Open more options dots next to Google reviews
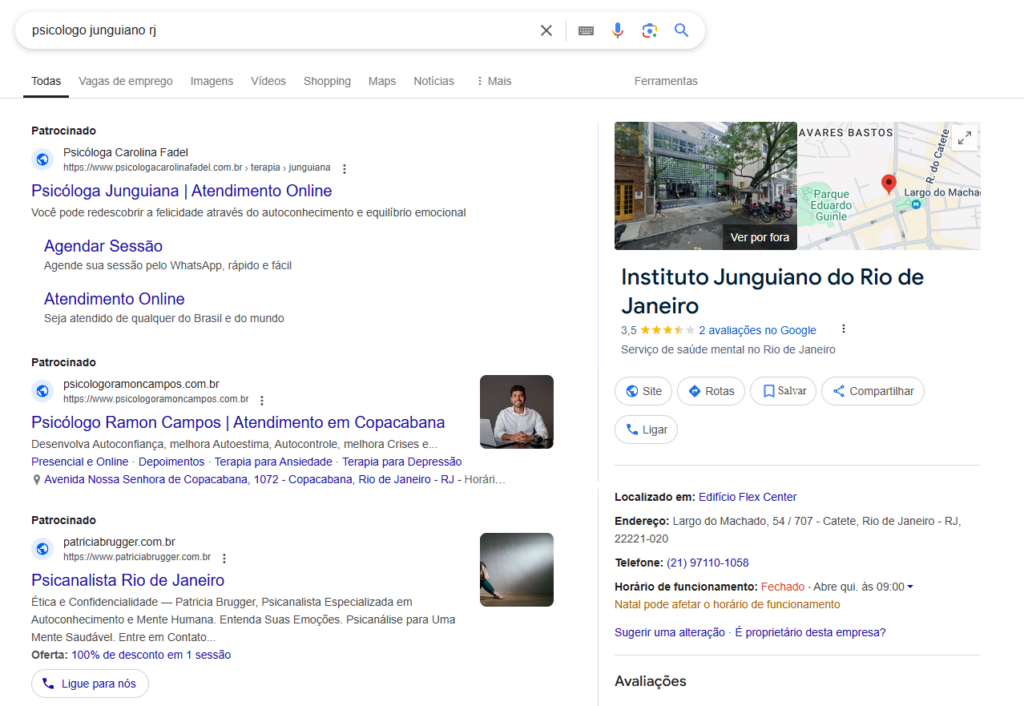Screen dimensions: 1024x706 843,329
